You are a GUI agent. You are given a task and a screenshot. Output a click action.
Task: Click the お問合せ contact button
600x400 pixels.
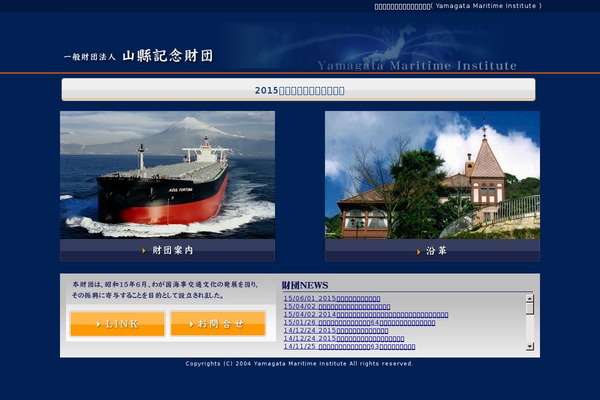[x=218, y=324]
